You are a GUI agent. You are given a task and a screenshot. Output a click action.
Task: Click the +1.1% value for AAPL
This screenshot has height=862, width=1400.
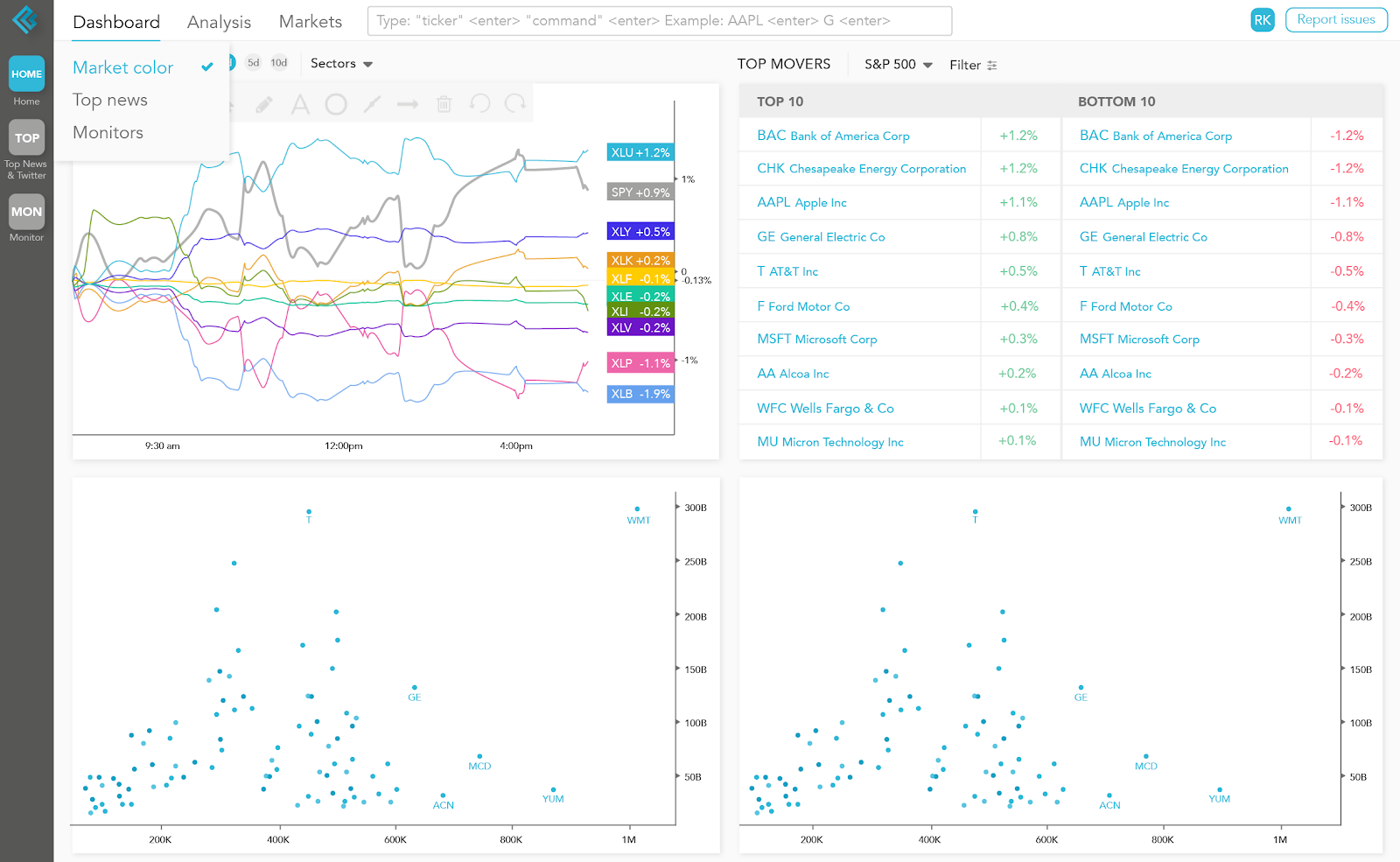pyautogui.click(x=1018, y=202)
